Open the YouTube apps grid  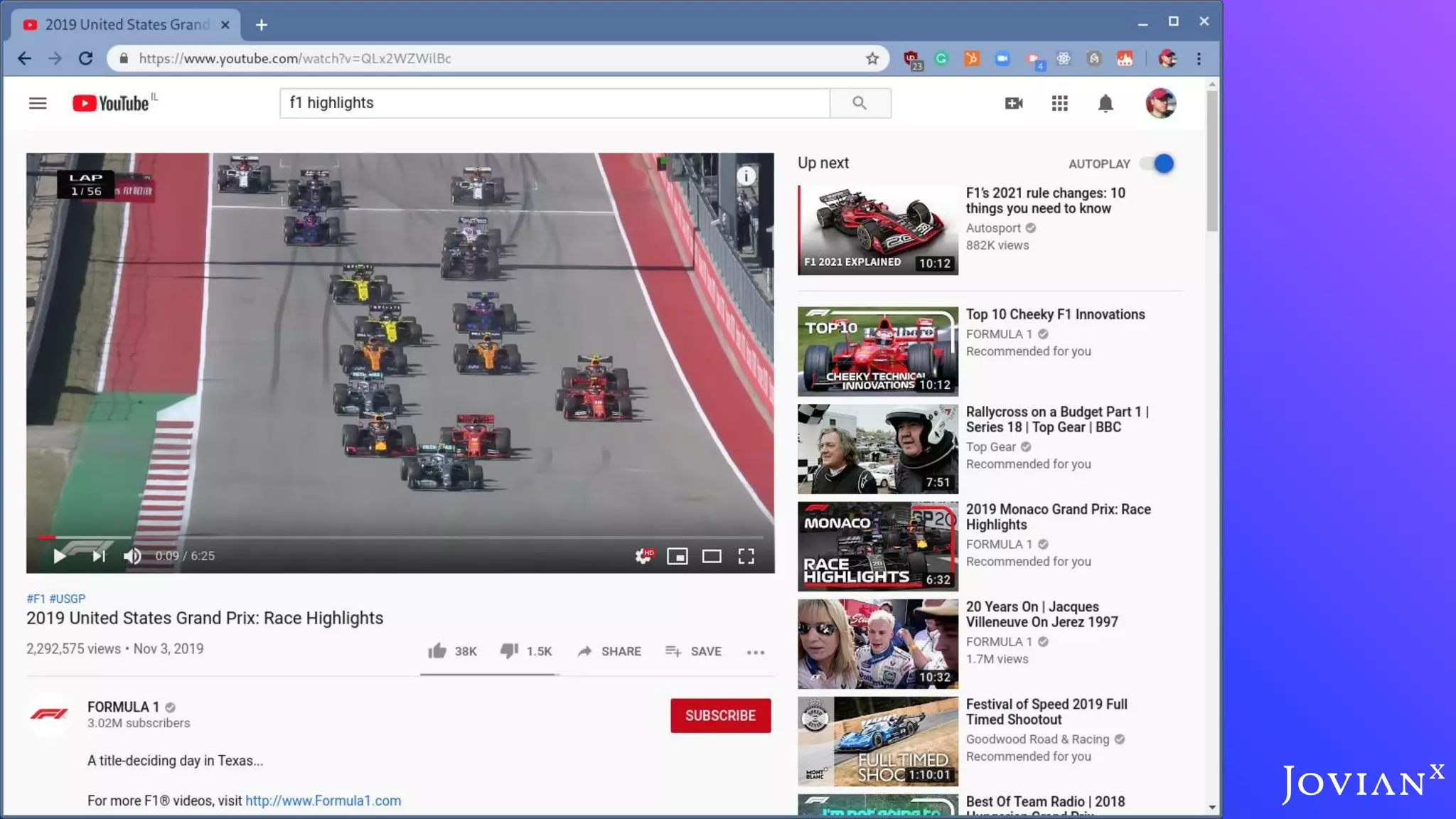point(1059,104)
